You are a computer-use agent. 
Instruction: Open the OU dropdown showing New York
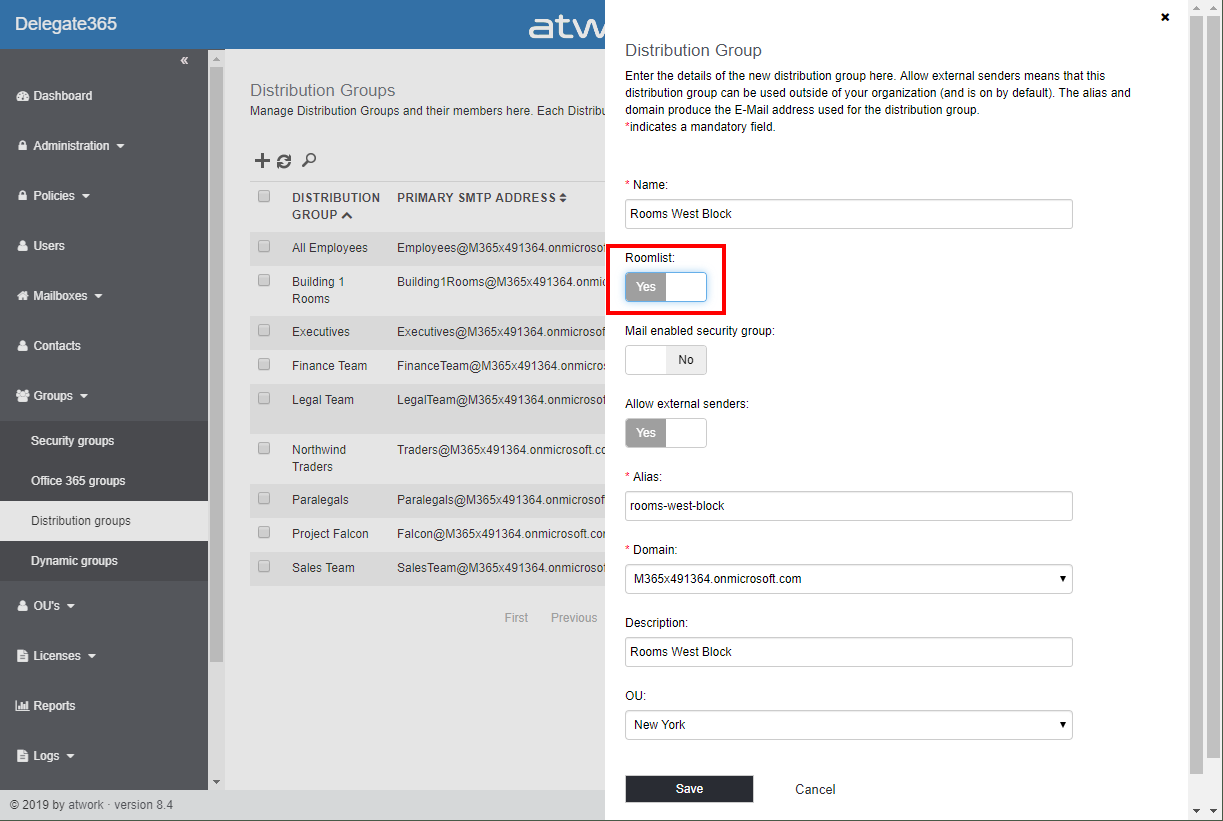point(849,725)
